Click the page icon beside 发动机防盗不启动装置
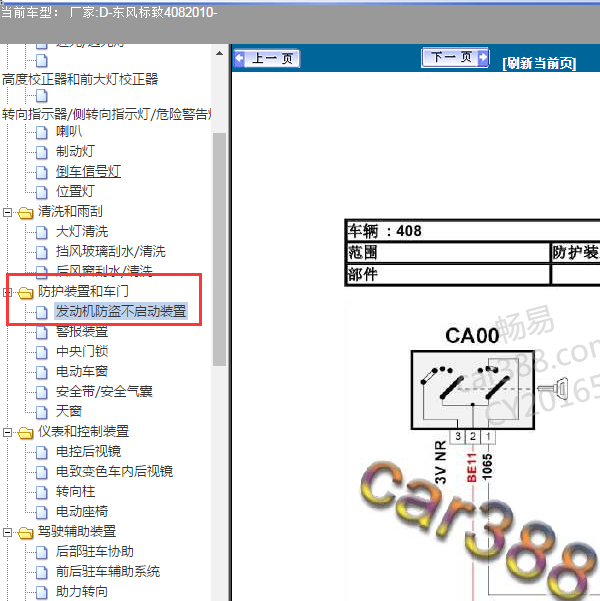The width and height of the screenshot is (600, 601). [x=42, y=312]
